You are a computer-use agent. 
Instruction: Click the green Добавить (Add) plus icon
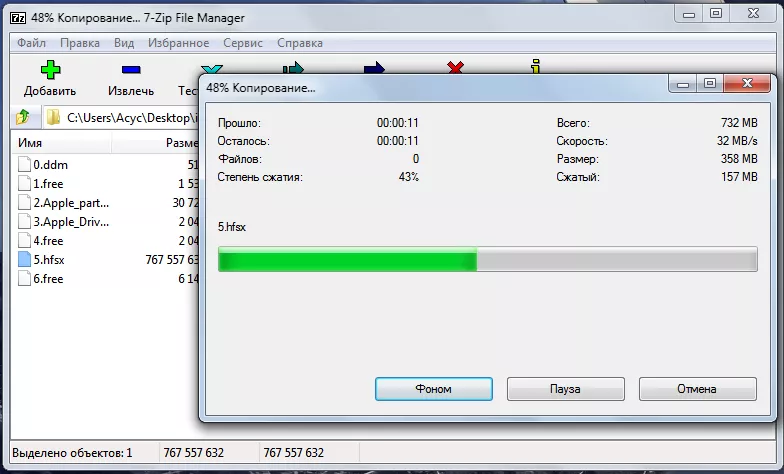(49, 70)
